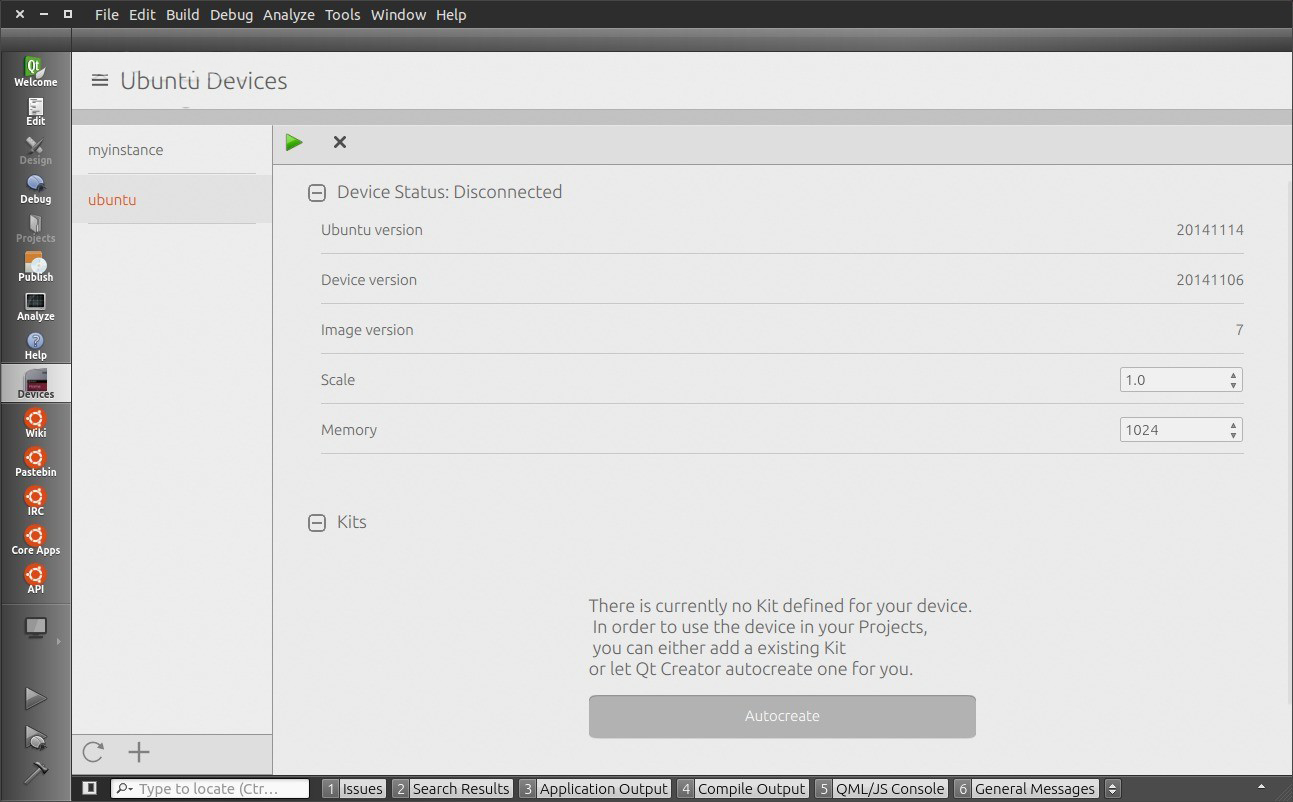Select the ubuntu device entry
This screenshot has width=1293, height=802.
(x=172, y=200)
